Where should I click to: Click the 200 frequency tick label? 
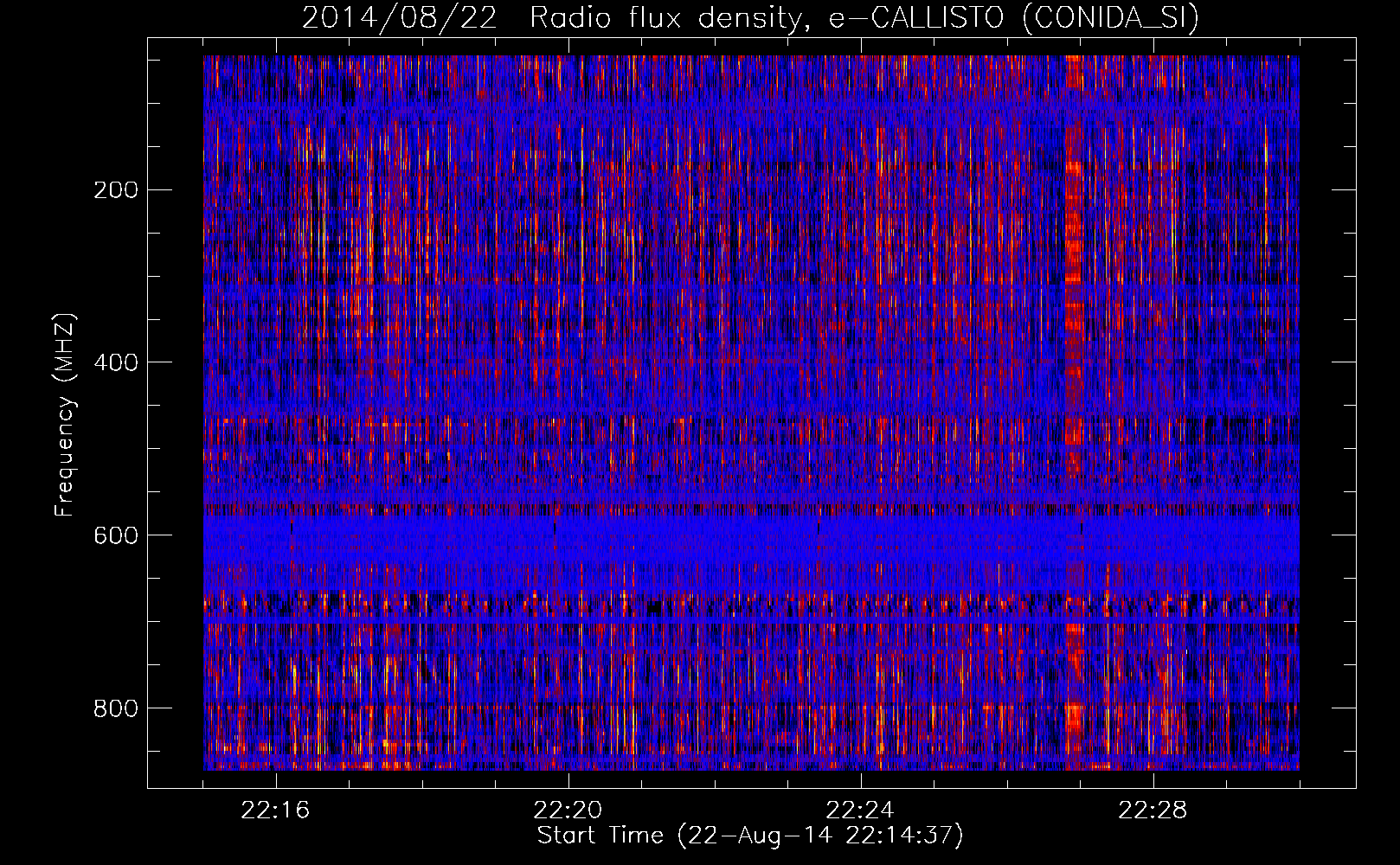[115, 189]
